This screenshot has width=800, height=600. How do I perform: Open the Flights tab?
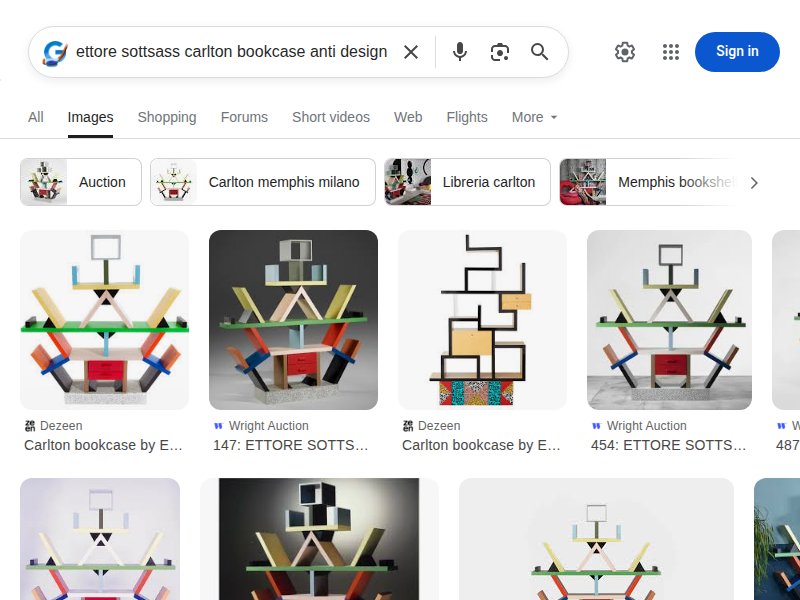[x=467, y=117]
